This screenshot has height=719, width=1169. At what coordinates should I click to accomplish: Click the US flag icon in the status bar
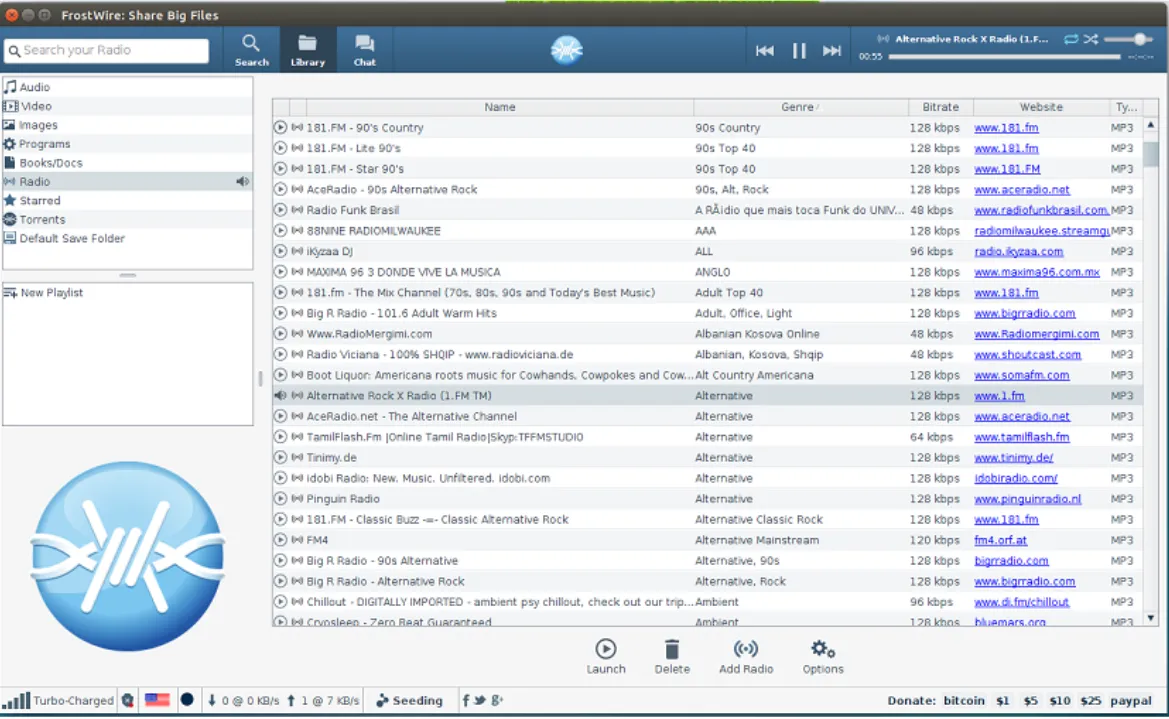point(157,701)
